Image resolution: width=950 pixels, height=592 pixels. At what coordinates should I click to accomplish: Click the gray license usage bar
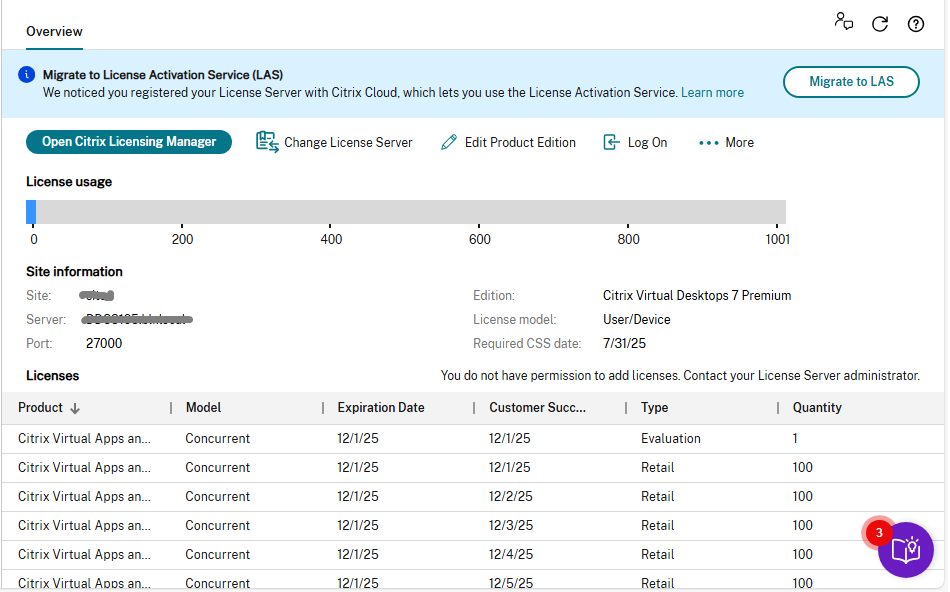(x=411, y=212)
